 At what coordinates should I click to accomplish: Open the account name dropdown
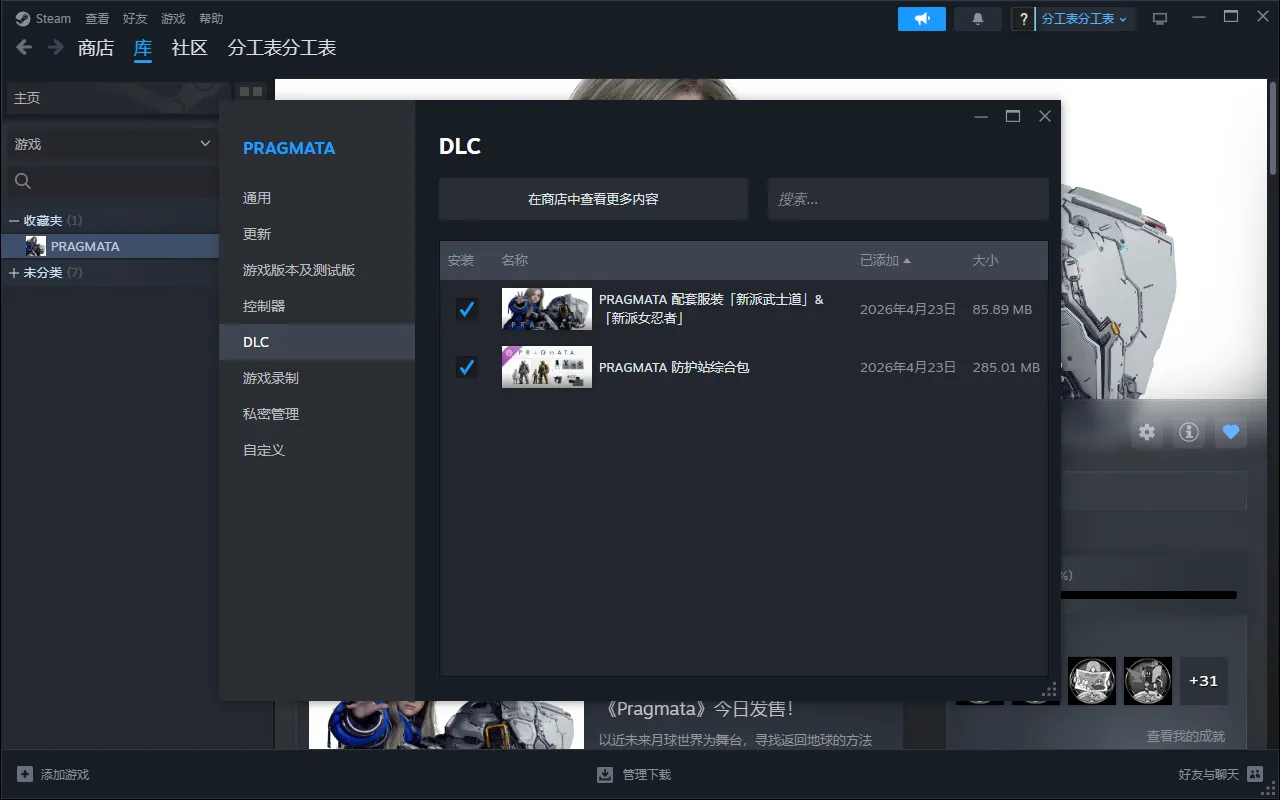pos(1084,19)
